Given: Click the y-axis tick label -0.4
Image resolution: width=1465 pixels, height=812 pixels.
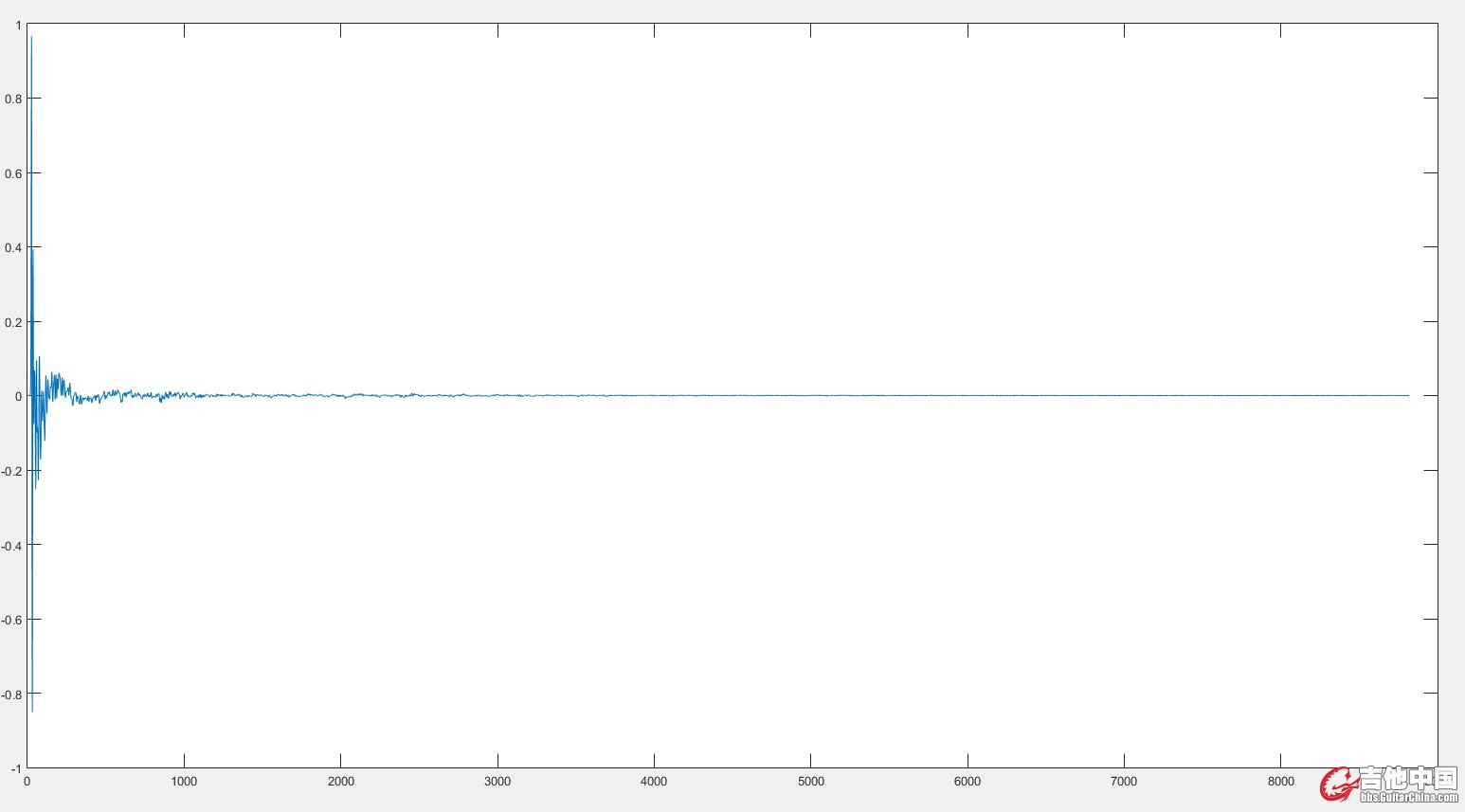Looking at the screenshot, I should (11, 546).
